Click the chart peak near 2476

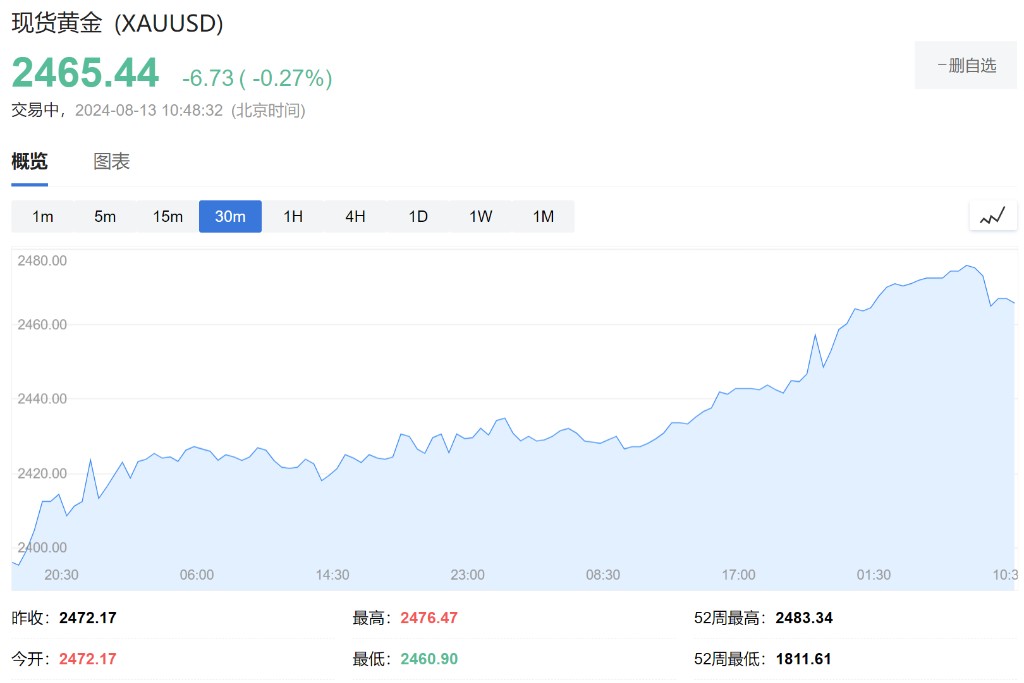[967, 266]
